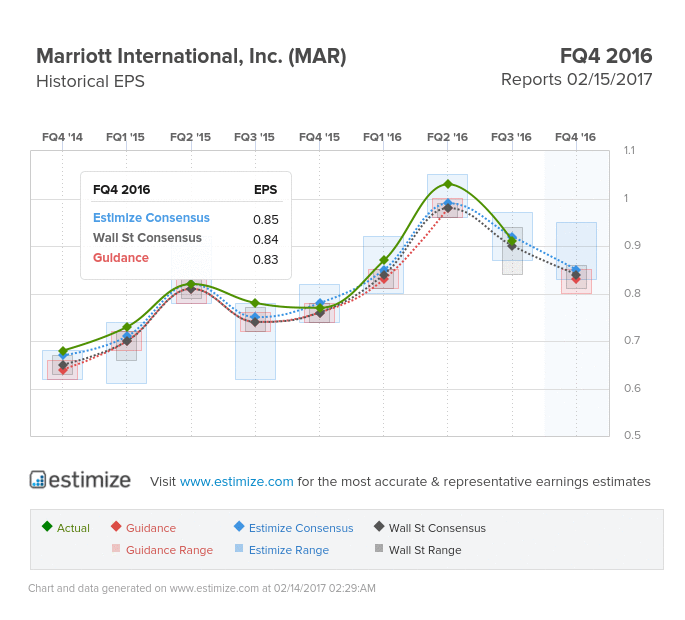Select the FQ2 '15 axis label
The height and width of the screenshot is (620, 685).
pos(190,137)
